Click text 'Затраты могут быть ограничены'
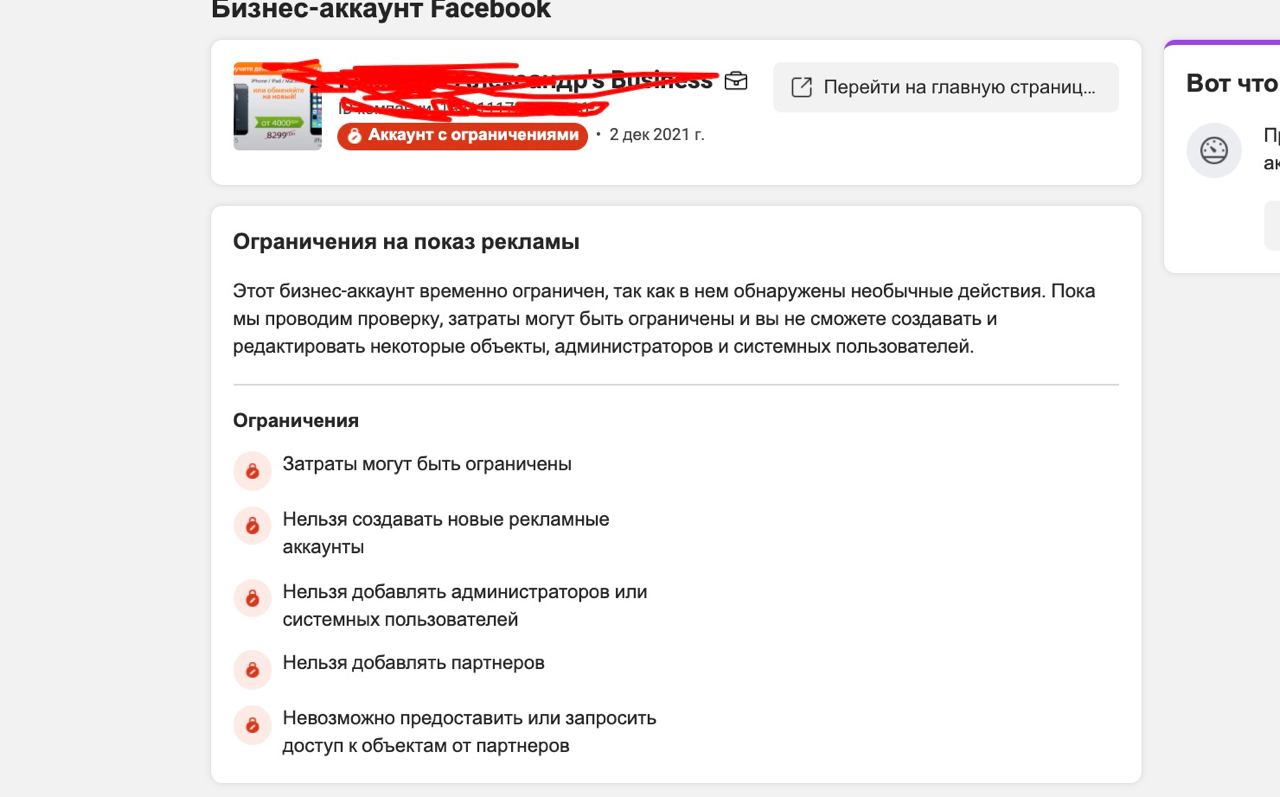Viewport: 1280px width, 797px height. [x=427, y=464]
